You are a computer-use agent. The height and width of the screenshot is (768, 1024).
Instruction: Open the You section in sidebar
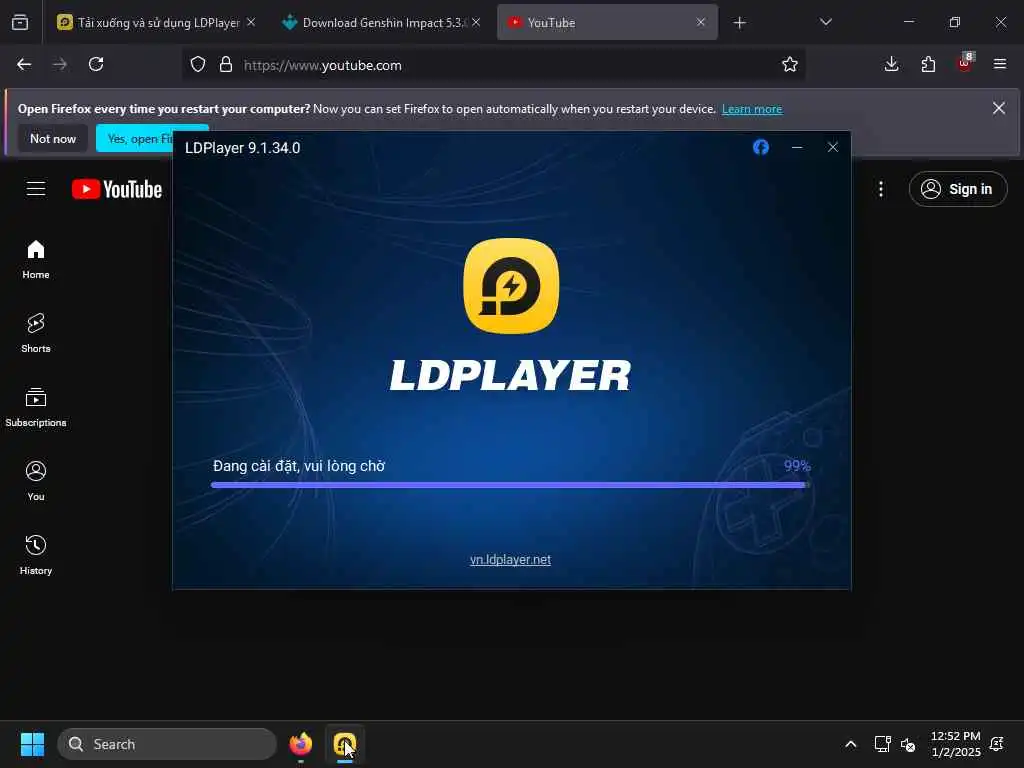[x=36, y=481]
